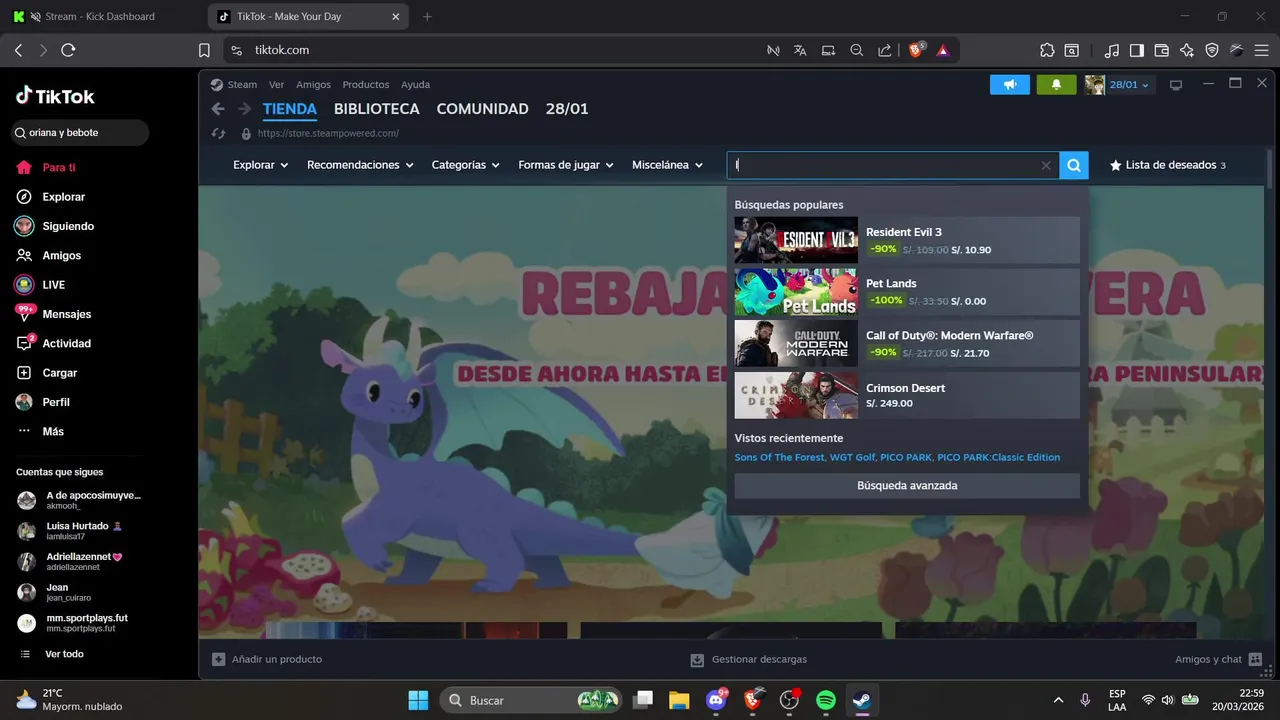Click the TikTok search field
The height and width of the screenshot is (720, 1280).
click(80, 133)
